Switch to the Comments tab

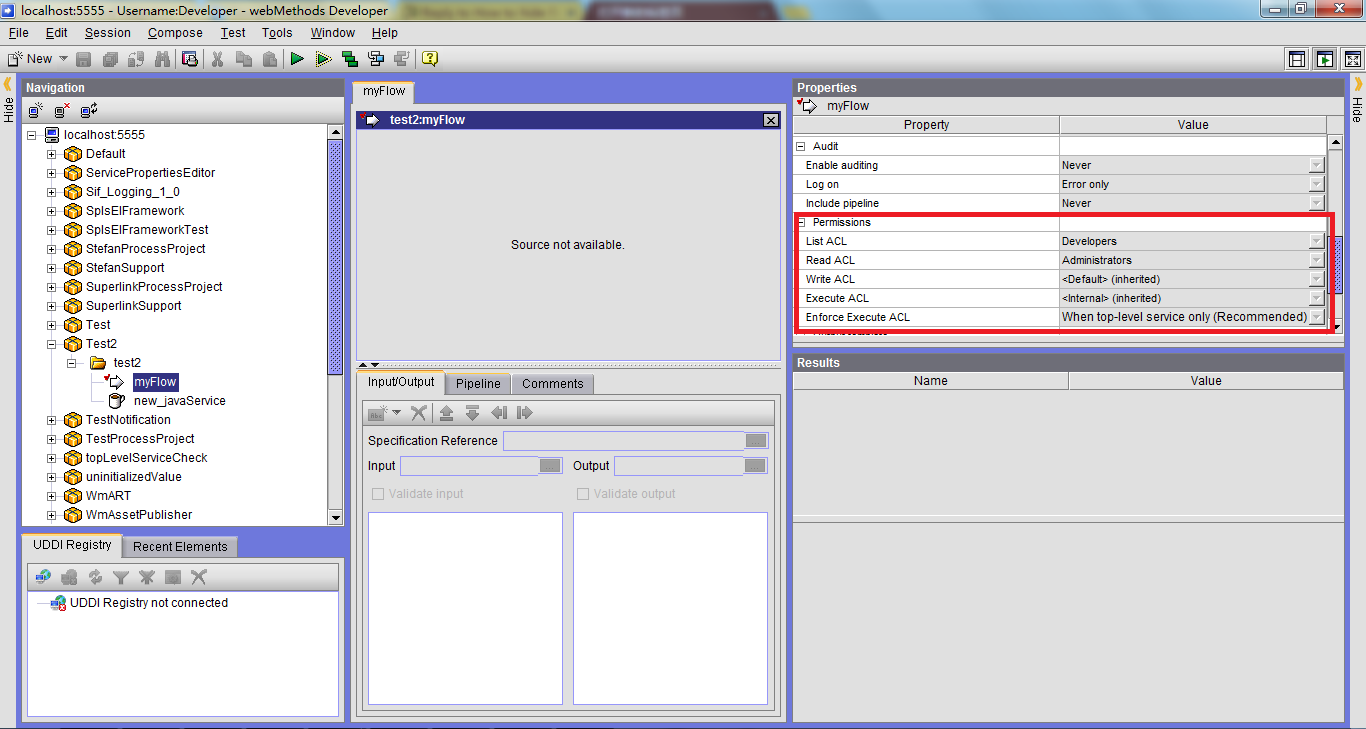click(x=552, y=384)
